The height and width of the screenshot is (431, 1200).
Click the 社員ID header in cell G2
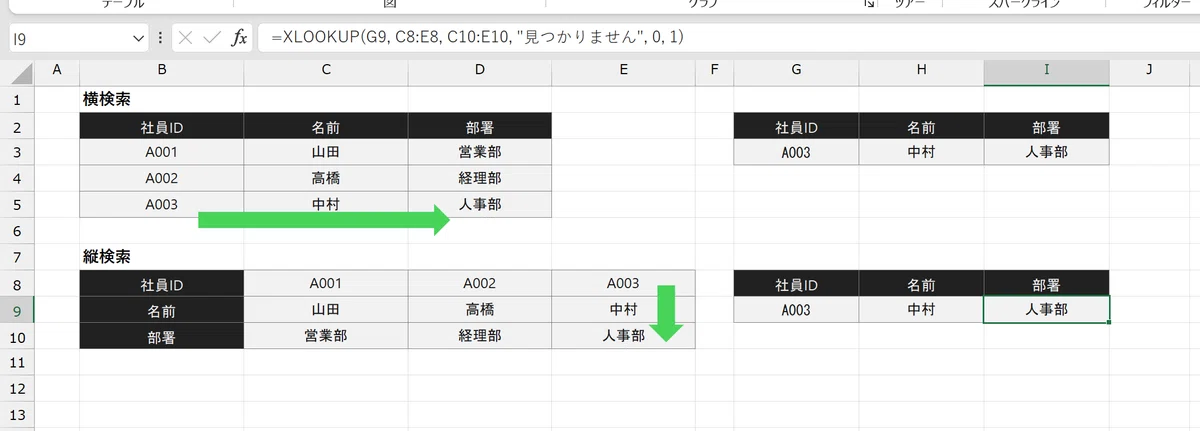[796, 126]
